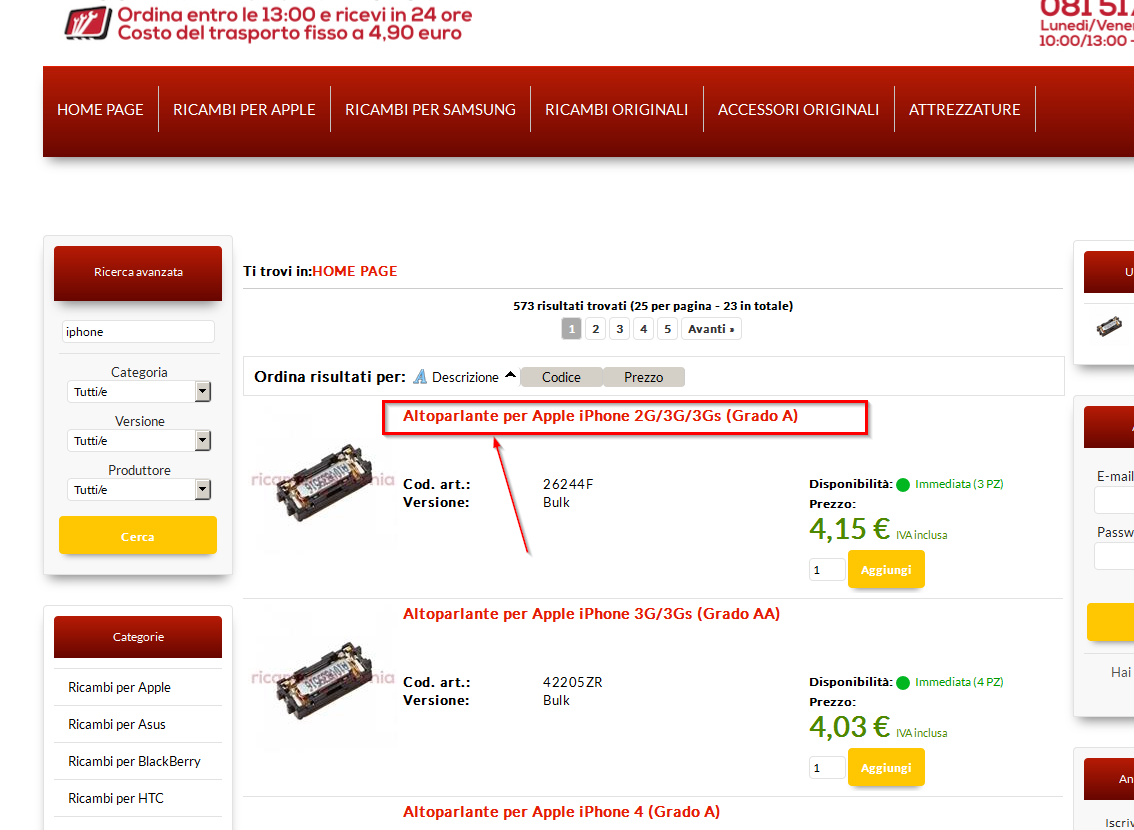The height and width of the screenshot is (830, 1134).
Task: Click quantity field for item 26244F
Action: click(x=827, y=570)
